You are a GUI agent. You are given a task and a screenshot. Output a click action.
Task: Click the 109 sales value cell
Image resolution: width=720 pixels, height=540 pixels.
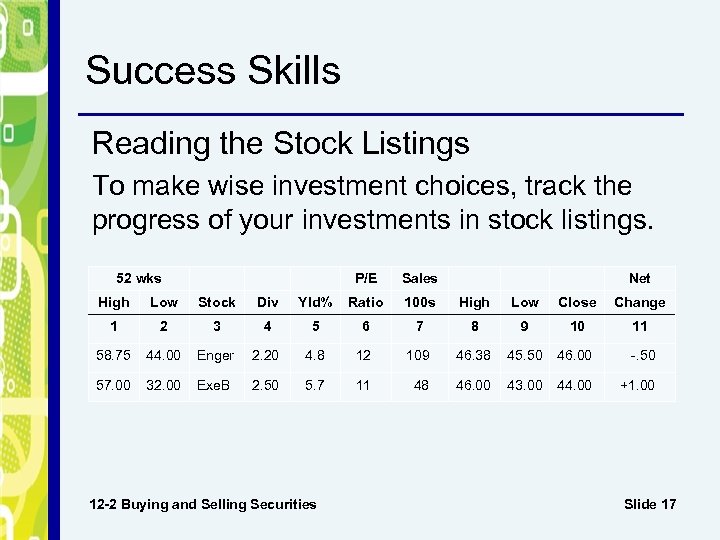tap(419, 355)
